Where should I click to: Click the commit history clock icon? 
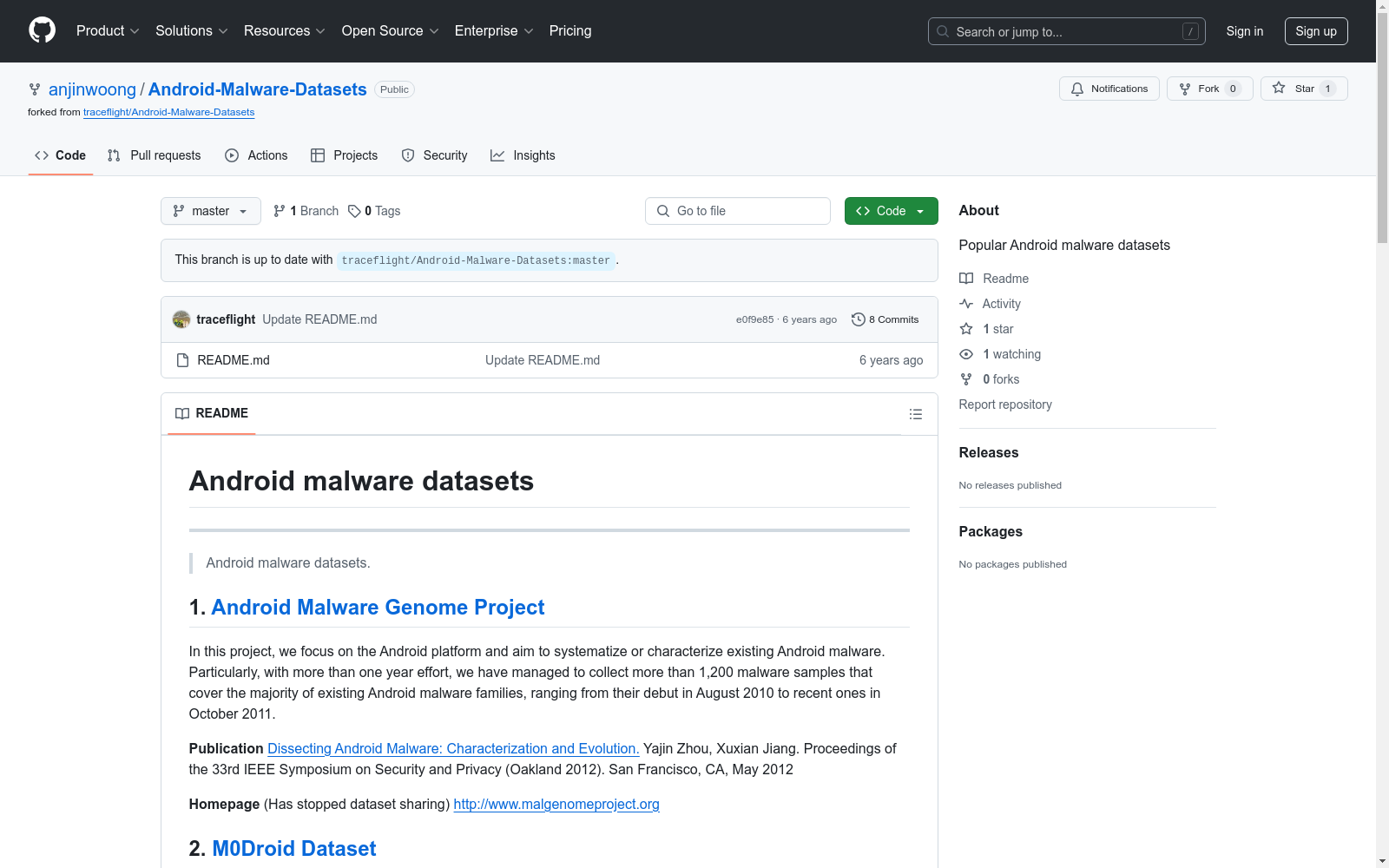858,319
